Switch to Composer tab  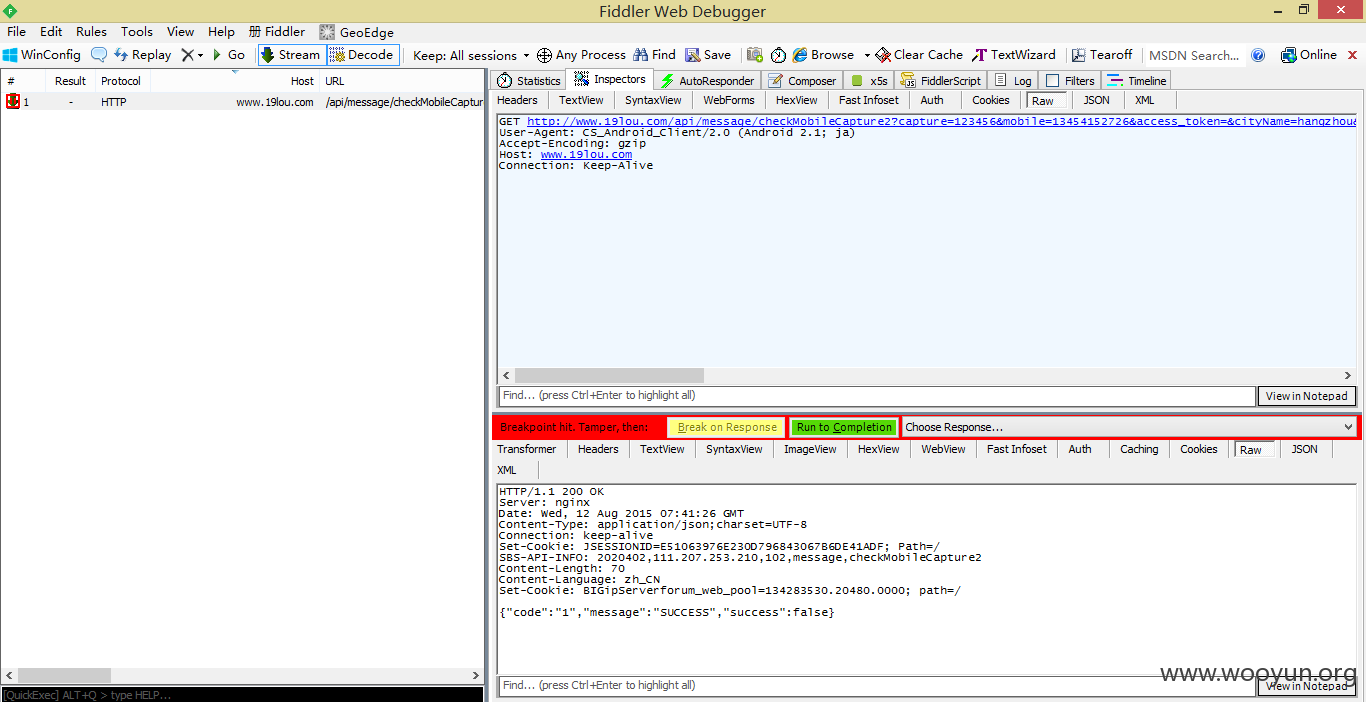coord(802,81)
